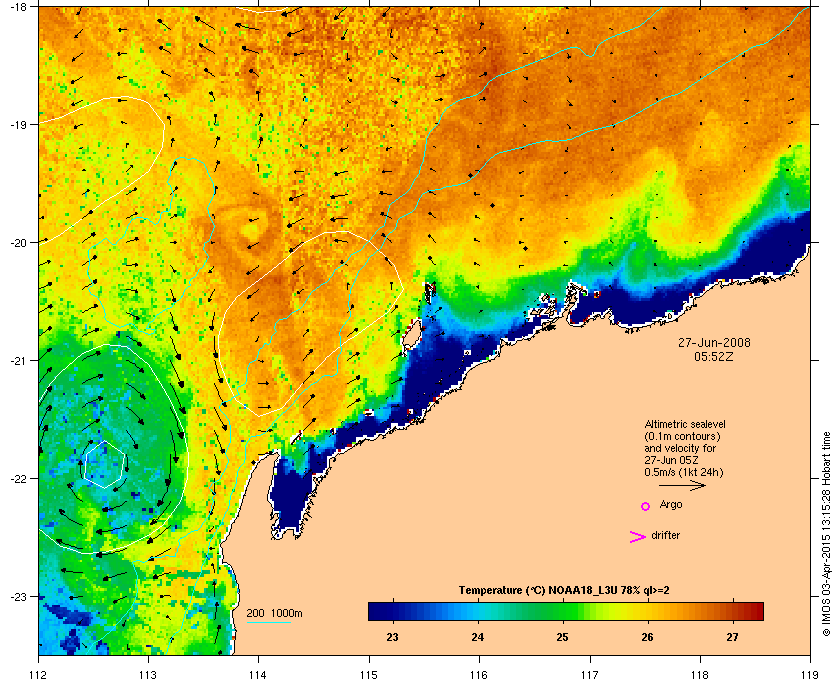The image size is (840, 680).
Task: Click the 'and velocity for' legend line
Action: coord(680,448)
